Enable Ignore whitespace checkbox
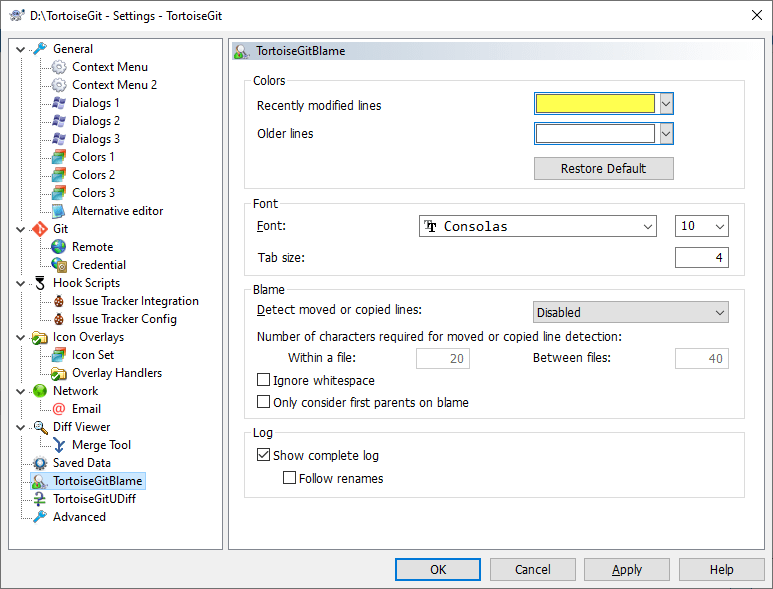Image resolution: width=773 pixels, height=589 pixels. pyautogui.click(x=264, y=380)
